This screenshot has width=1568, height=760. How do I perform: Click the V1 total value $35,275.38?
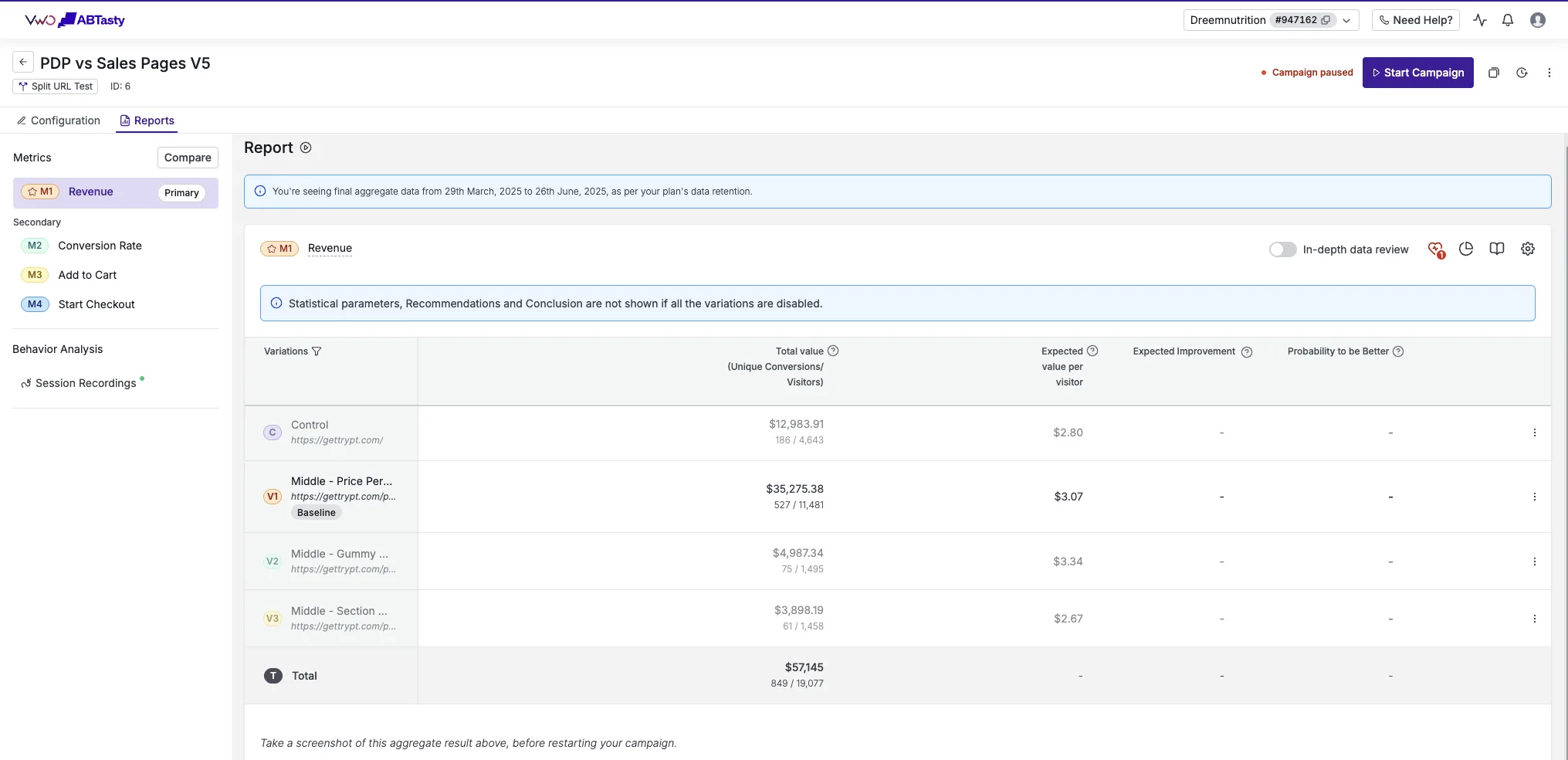coord(794,489)
